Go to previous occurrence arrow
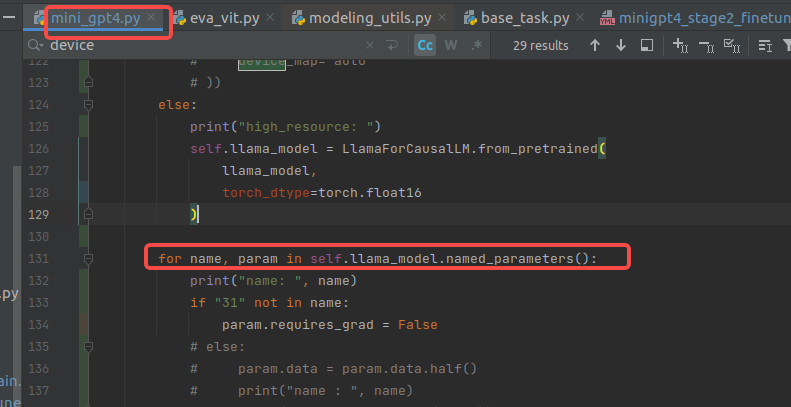 tap(595, 45)
